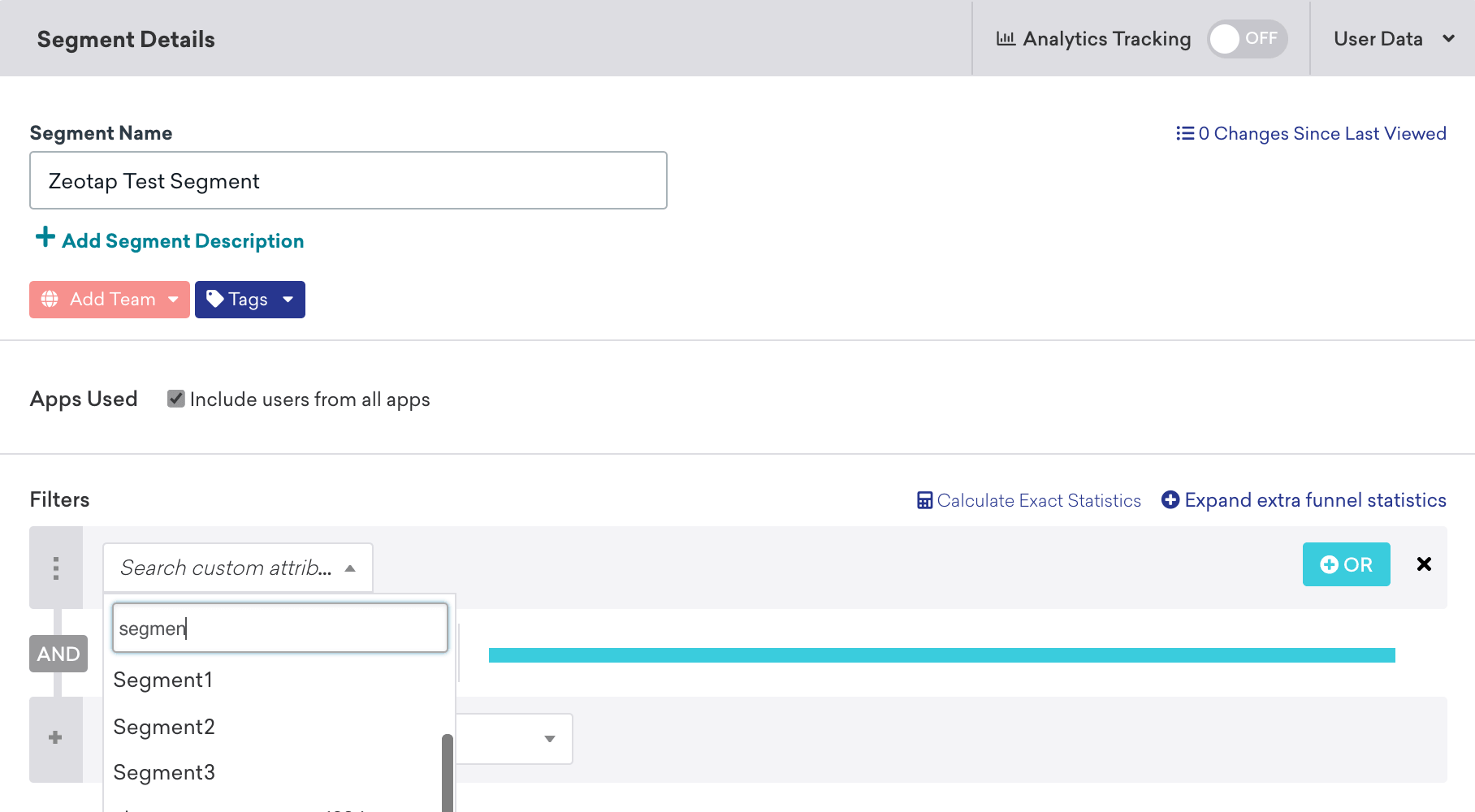The image size is (1475, 812).
Task: Click the Expand extra funnel statistics plus icon
Action: coord(1170,500)
